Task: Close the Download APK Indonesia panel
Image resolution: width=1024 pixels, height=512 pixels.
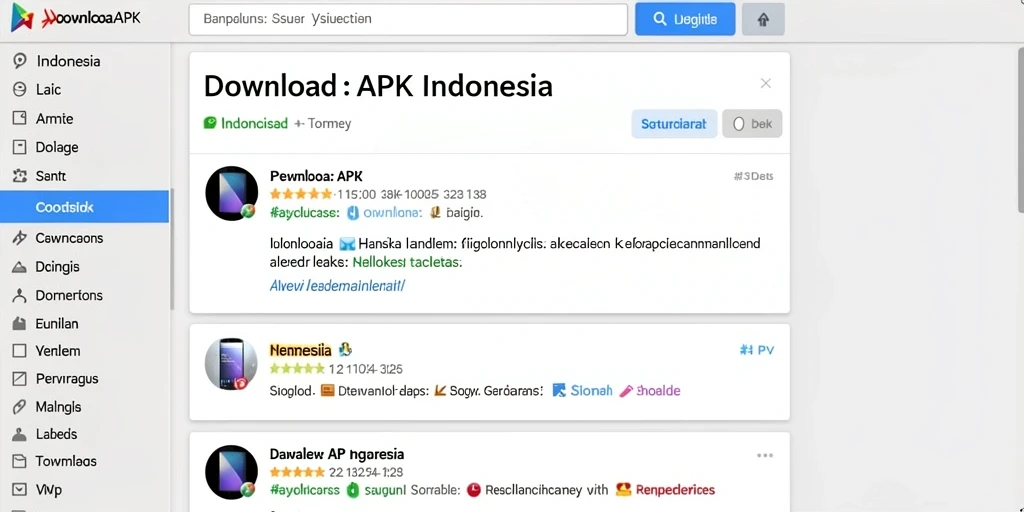Action: tap(765, 83)
